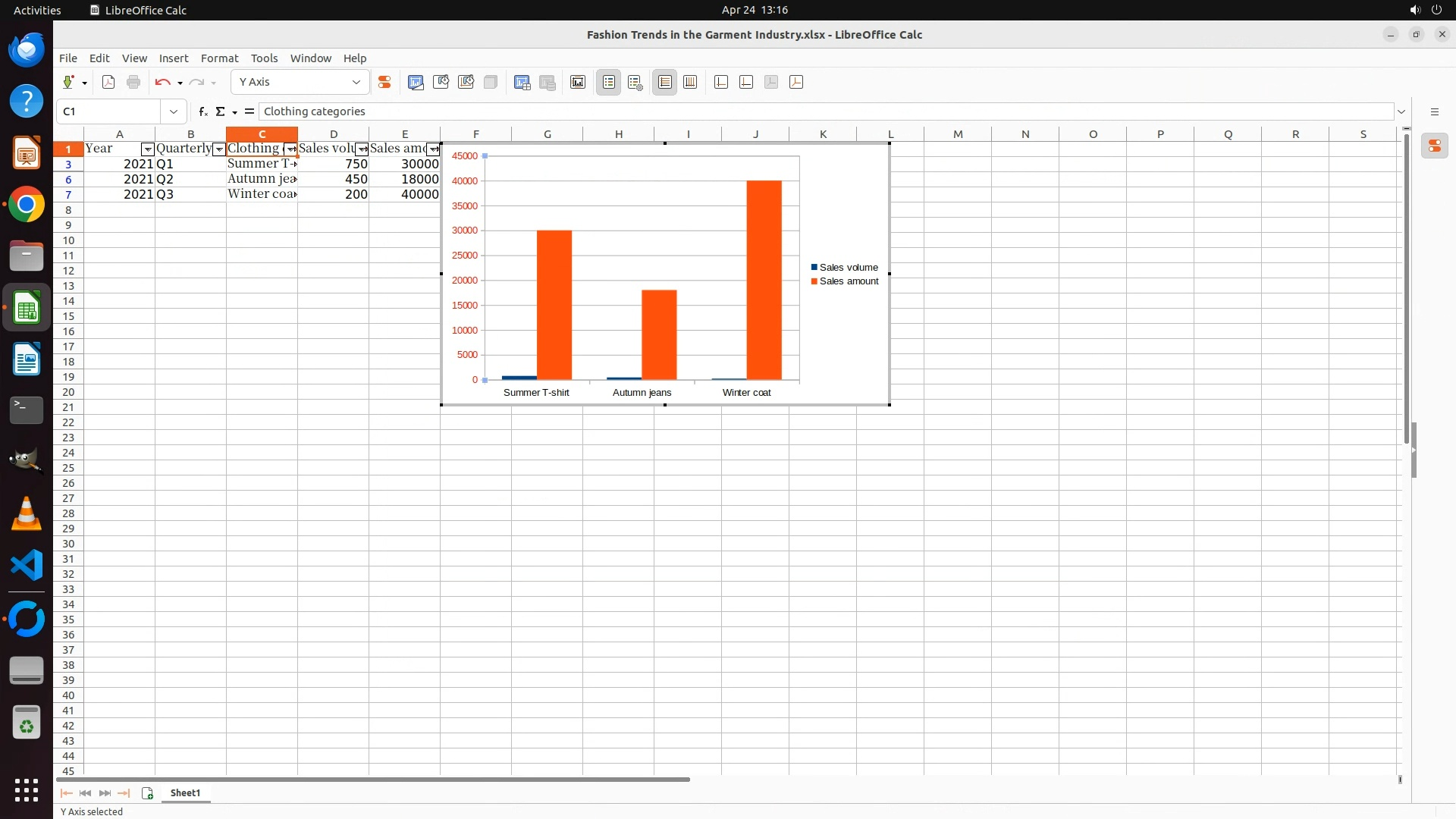Click the Undo arrow icon

point(162,83)
